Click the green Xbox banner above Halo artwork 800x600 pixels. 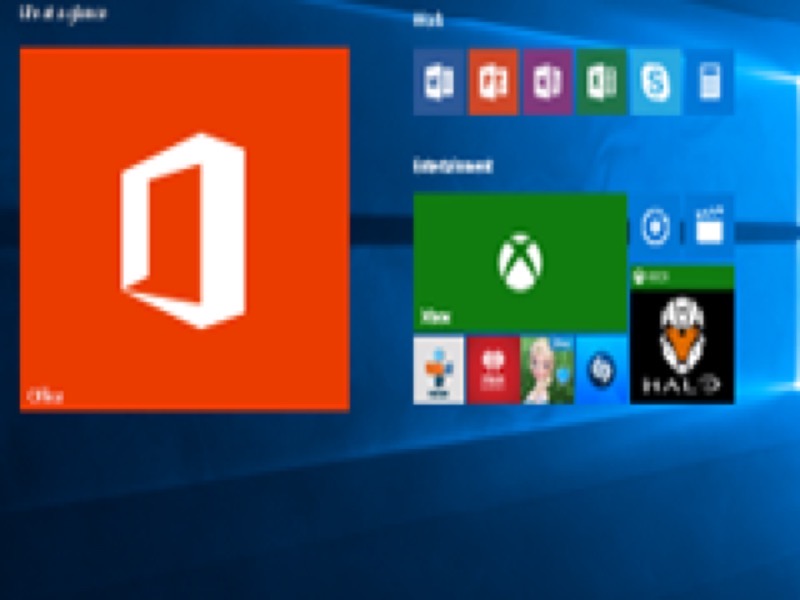(682, 277)
